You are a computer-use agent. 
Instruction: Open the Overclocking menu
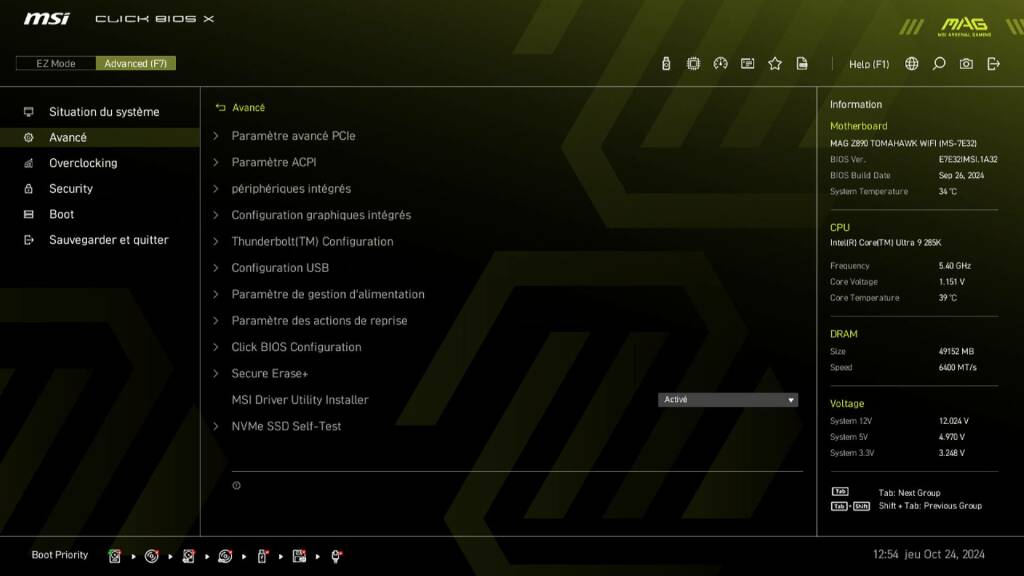click(x=83, y=163)
